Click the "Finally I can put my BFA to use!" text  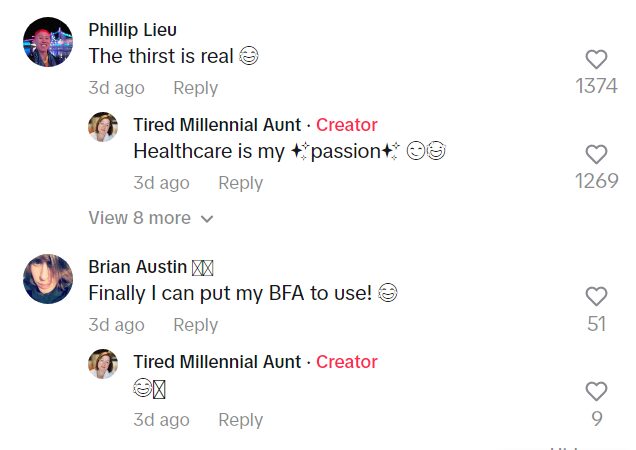[230, 294]
